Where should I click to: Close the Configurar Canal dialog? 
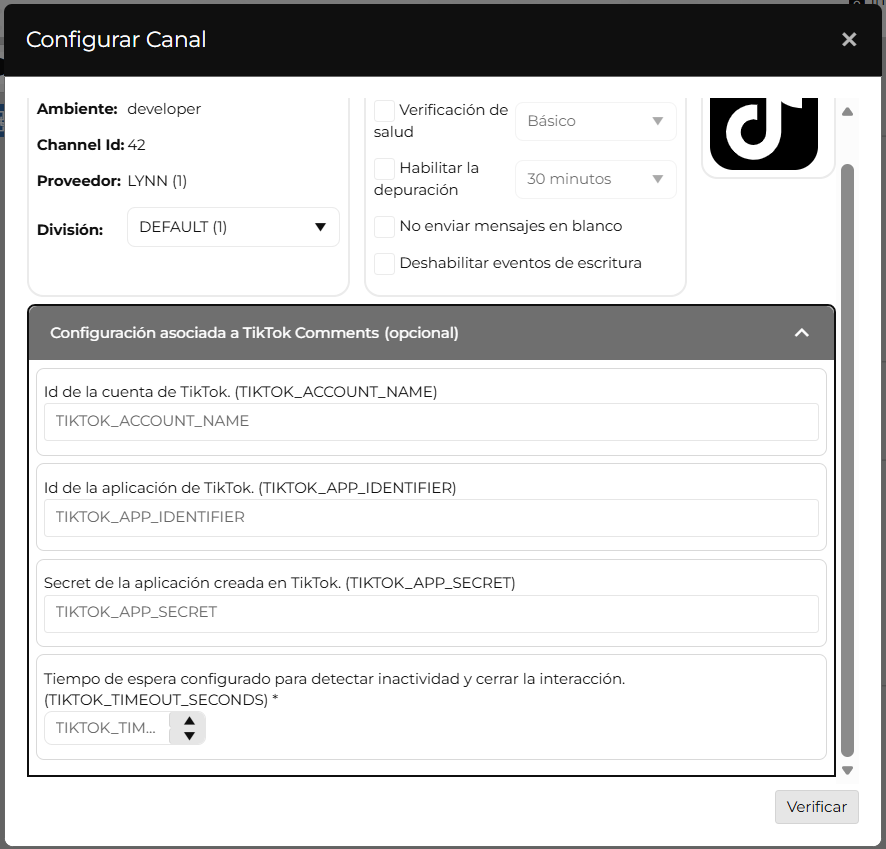tap(849, 40)
